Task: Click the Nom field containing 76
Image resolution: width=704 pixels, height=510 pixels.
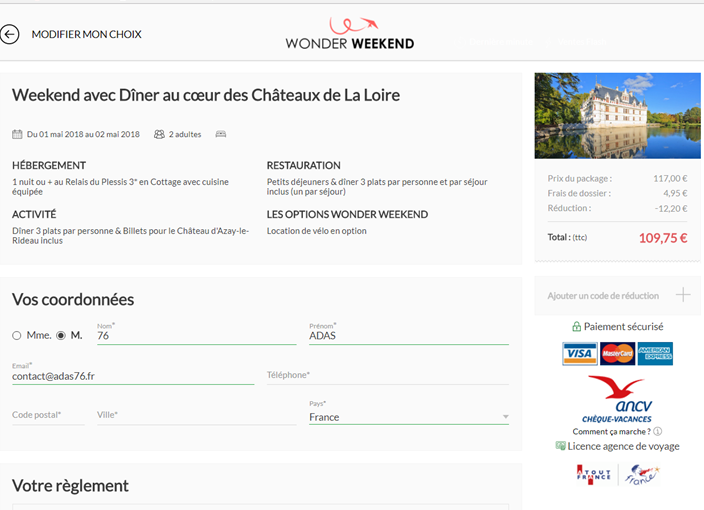Action: pyautogui.click(x=197, y=335)
